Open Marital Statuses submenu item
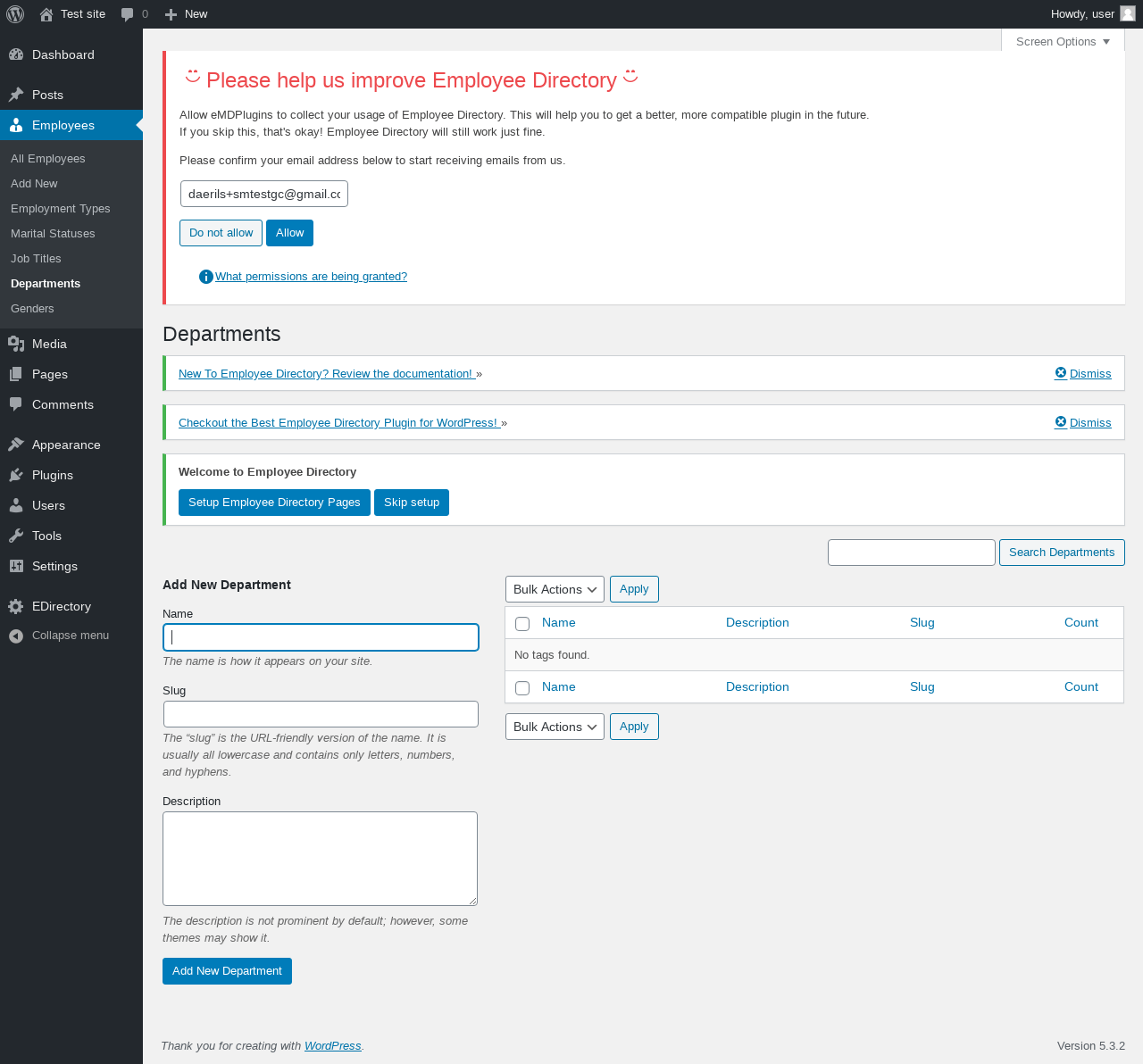Screen dimensions: 1143x1064 tap(53, 234)
